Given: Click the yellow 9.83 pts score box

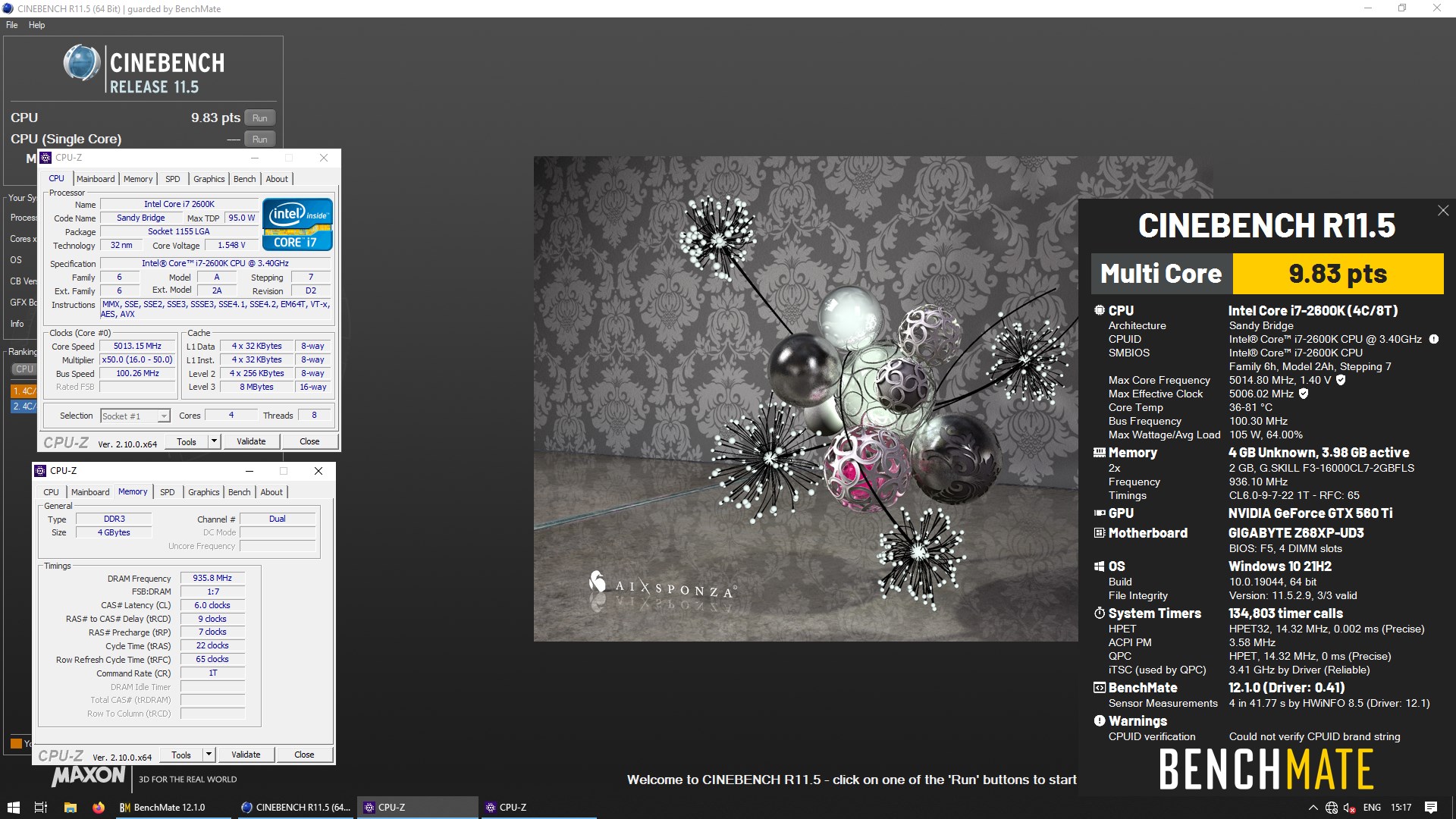Looking at the screenshot, I should pyautogui.click(x=1338, y=274).
